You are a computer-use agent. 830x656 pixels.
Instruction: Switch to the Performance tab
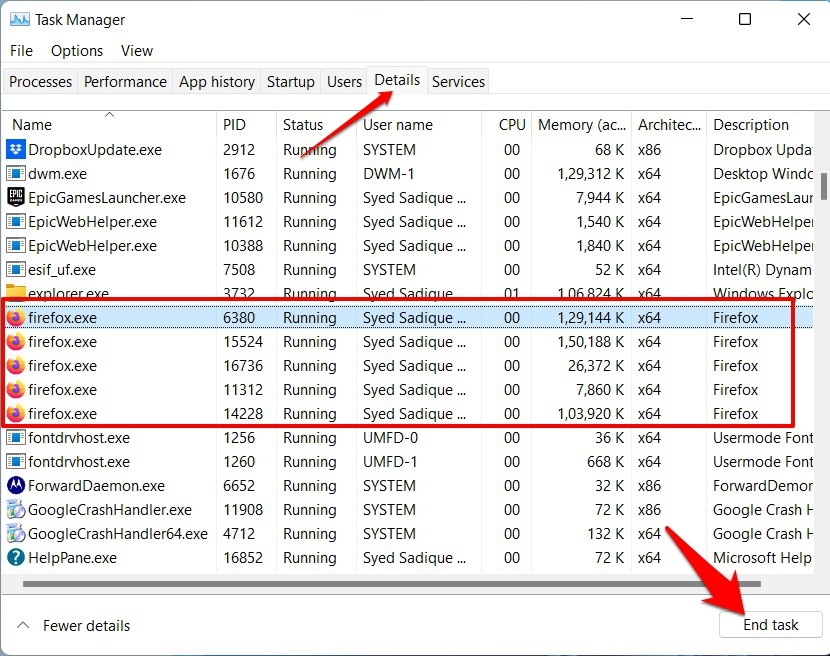click(x=125, y=82)
